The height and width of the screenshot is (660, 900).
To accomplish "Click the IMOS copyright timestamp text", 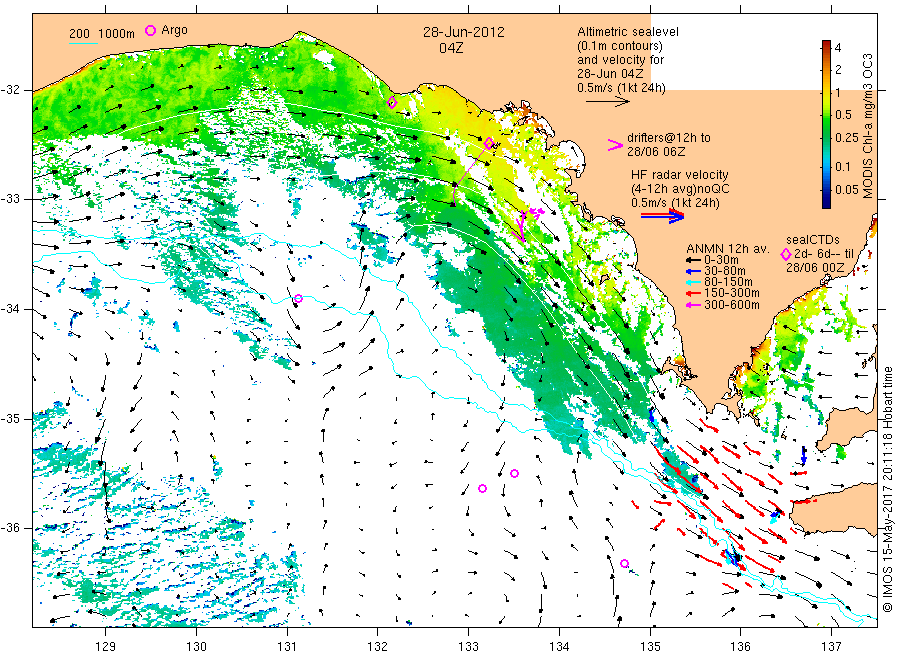I will pos(887,489).
